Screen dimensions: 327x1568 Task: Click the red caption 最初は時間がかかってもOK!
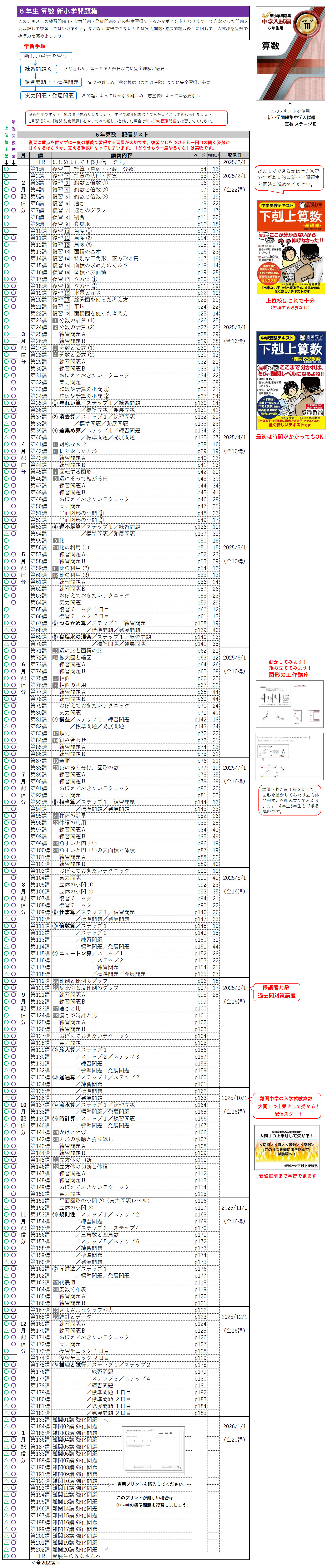tap(291, 436)
